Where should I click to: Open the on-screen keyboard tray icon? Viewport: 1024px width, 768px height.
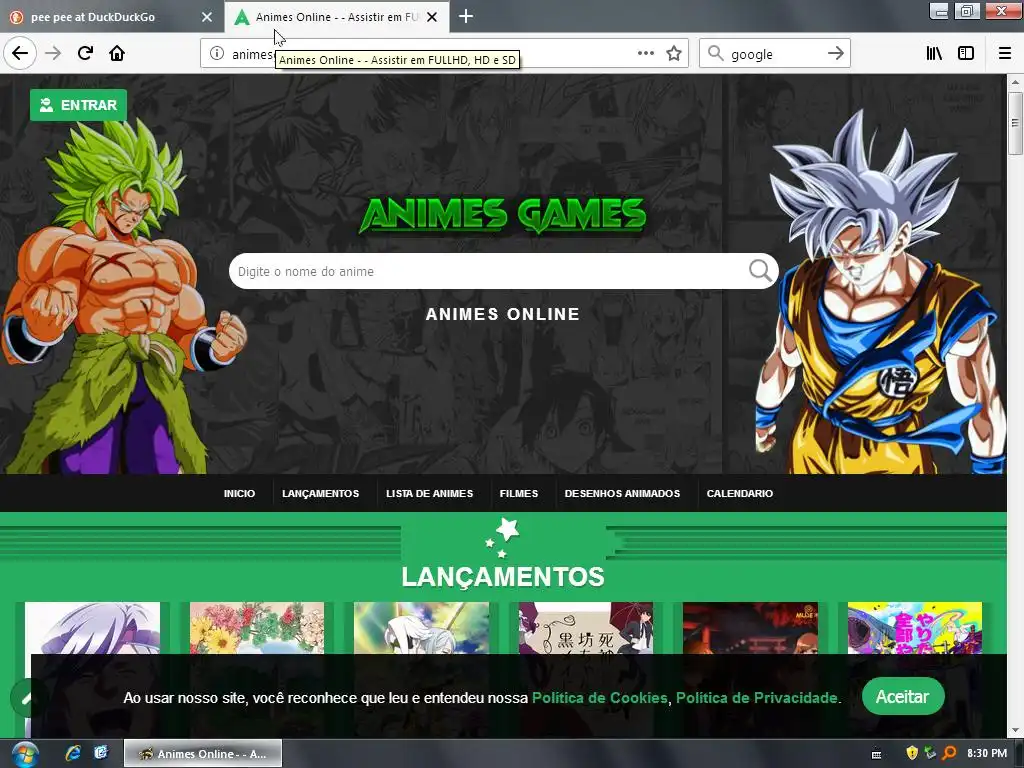click(x=876, y=754)
